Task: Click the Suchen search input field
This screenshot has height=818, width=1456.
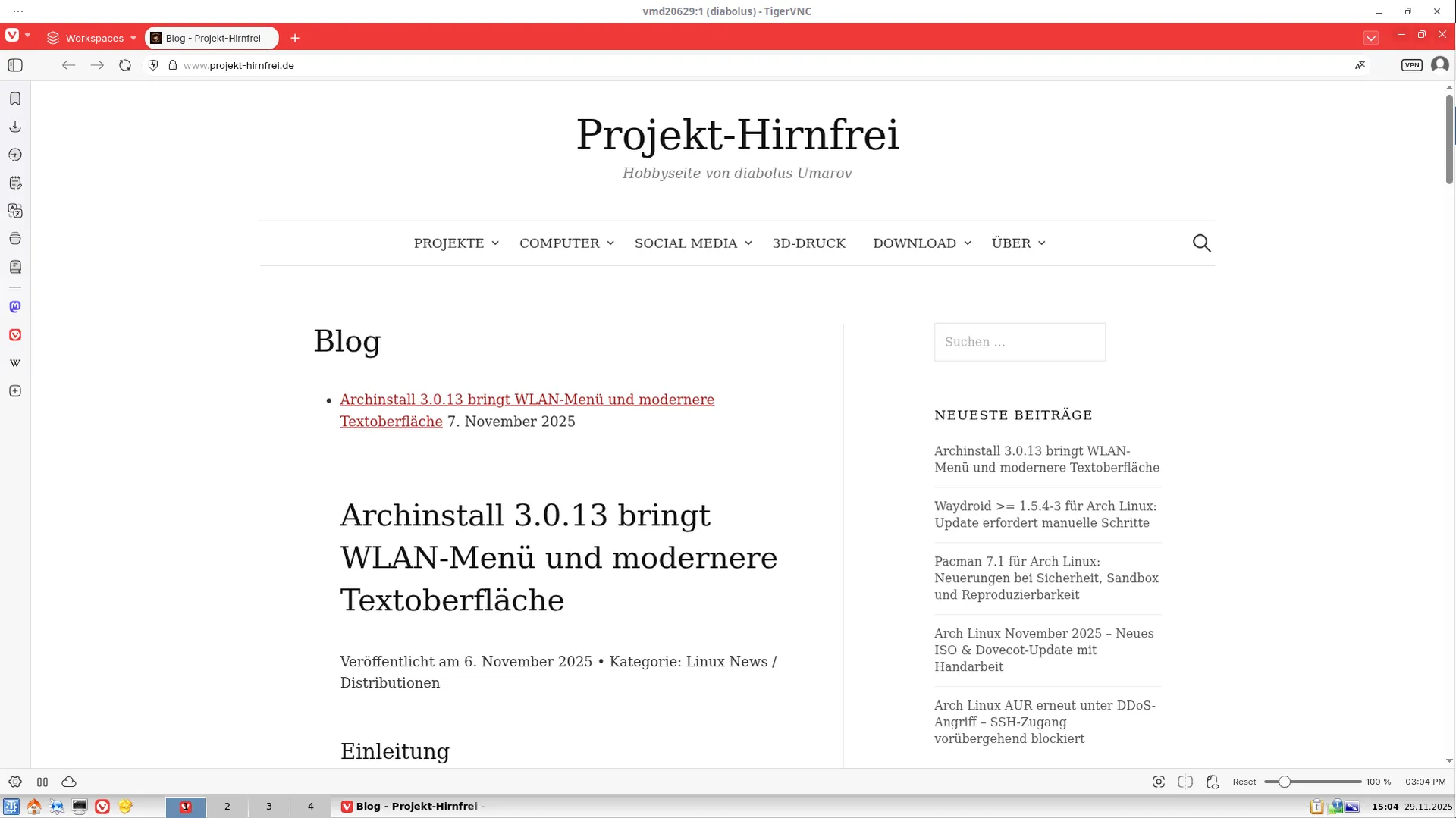Action: point(1019,342)
